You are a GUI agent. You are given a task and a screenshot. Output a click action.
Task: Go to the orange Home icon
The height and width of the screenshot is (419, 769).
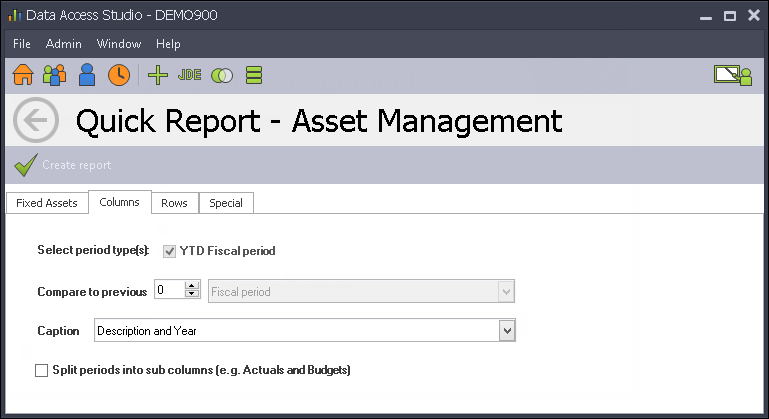coord(23,75)
